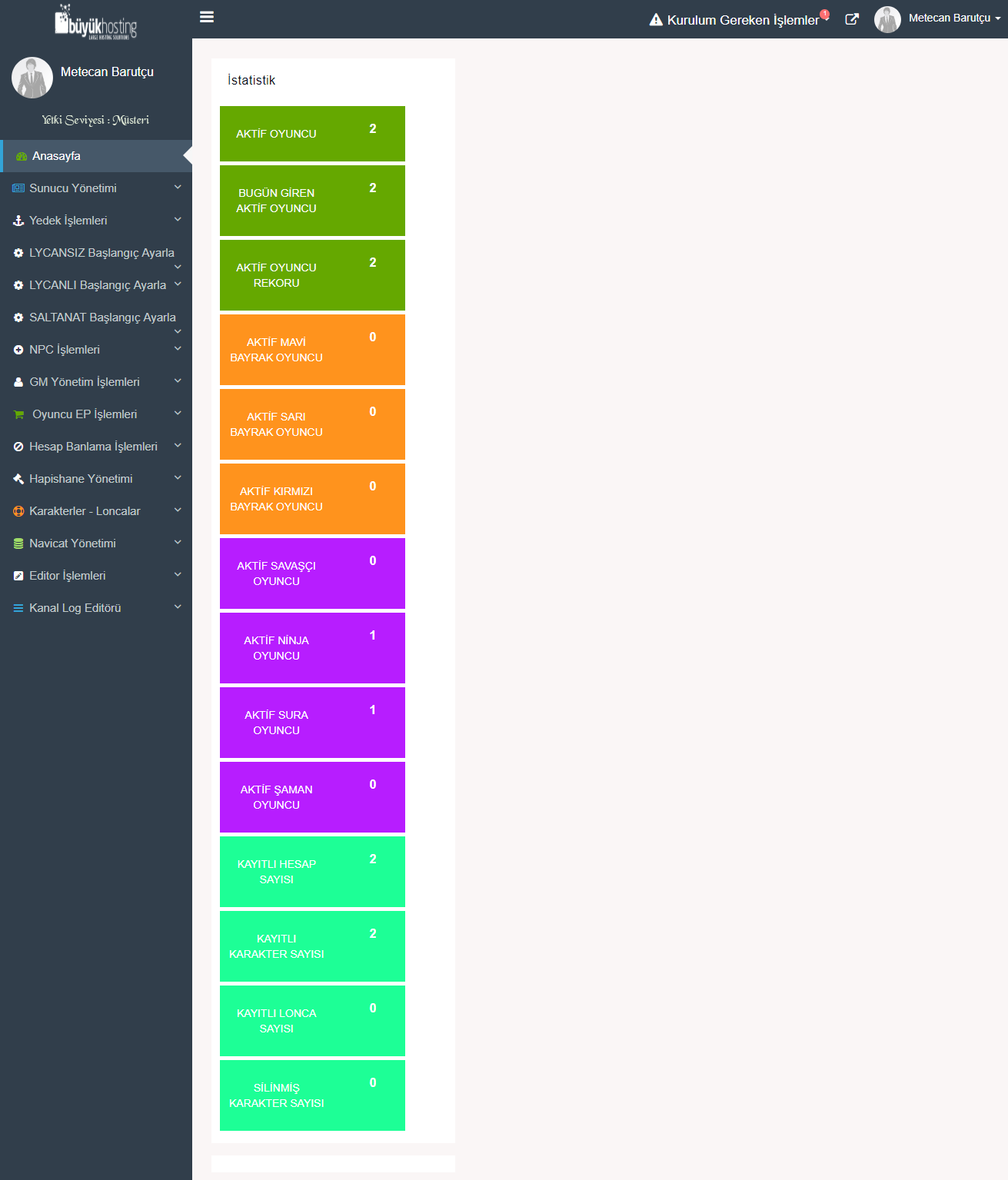Screen dimensions: 1008x1180
Task: Click the warning triangle icon for setup tasks
Action: [656, 20]
